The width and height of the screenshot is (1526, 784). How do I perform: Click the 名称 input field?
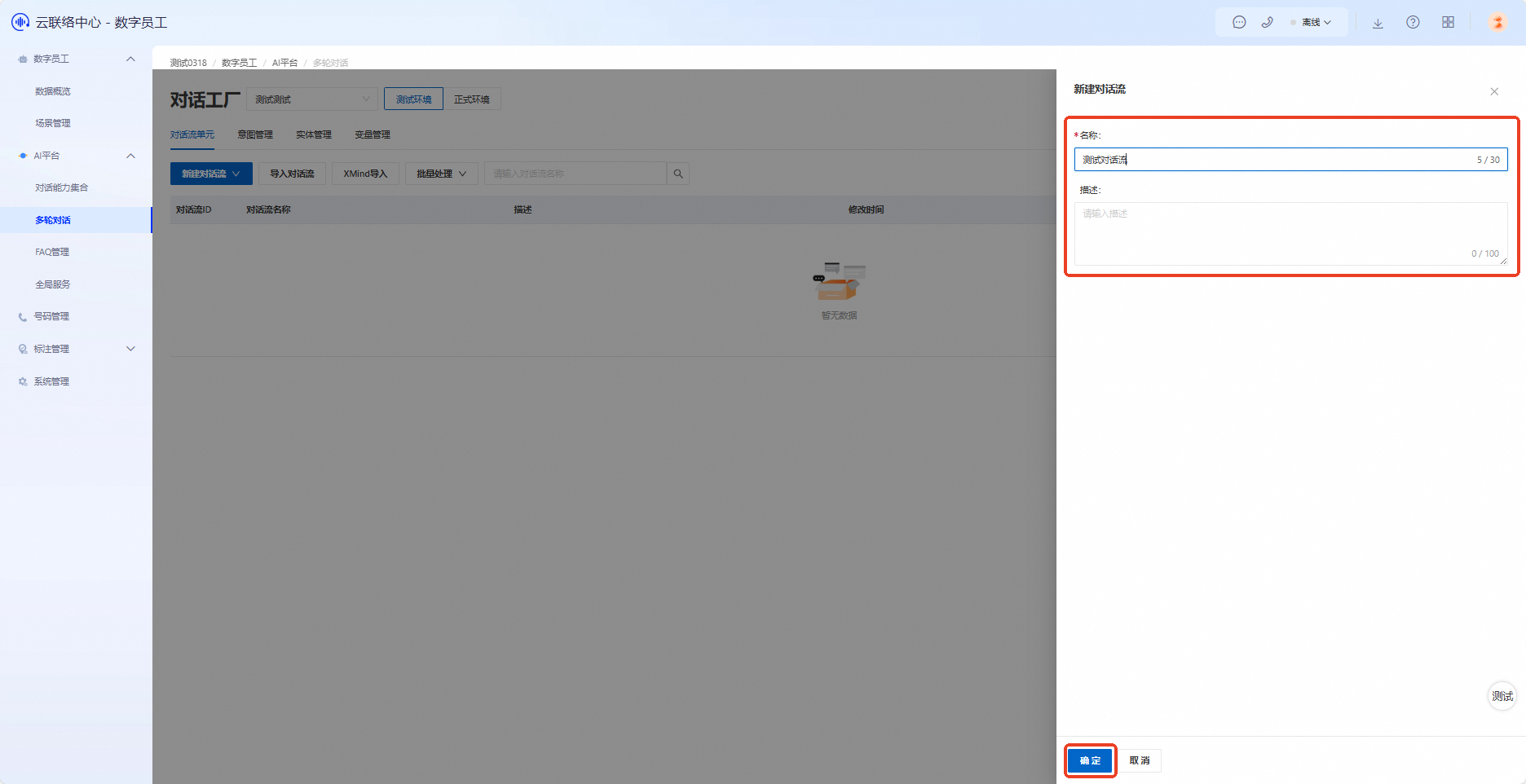tap(1290, 160)
